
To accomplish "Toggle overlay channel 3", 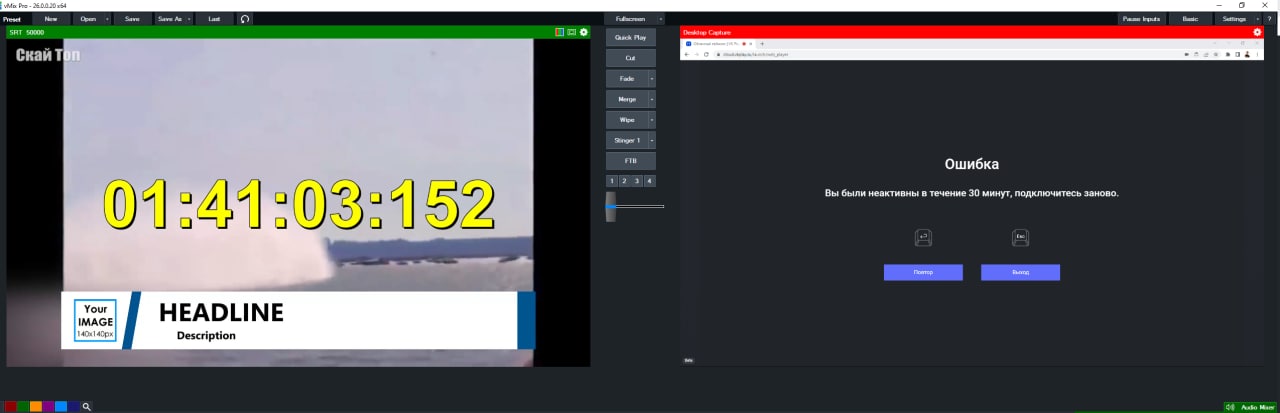I will point(638,181).
